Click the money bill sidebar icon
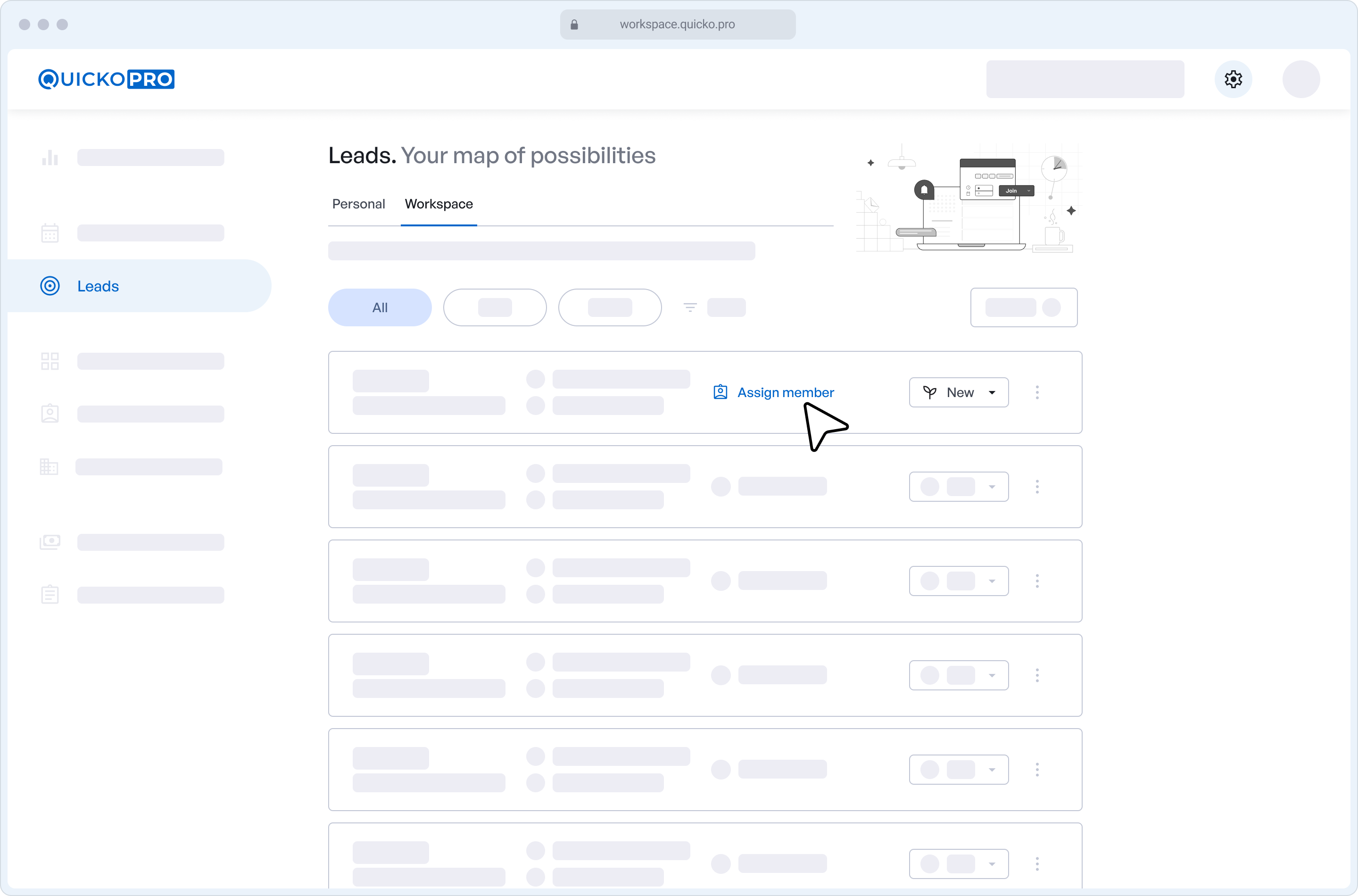 tap(50, 542)
